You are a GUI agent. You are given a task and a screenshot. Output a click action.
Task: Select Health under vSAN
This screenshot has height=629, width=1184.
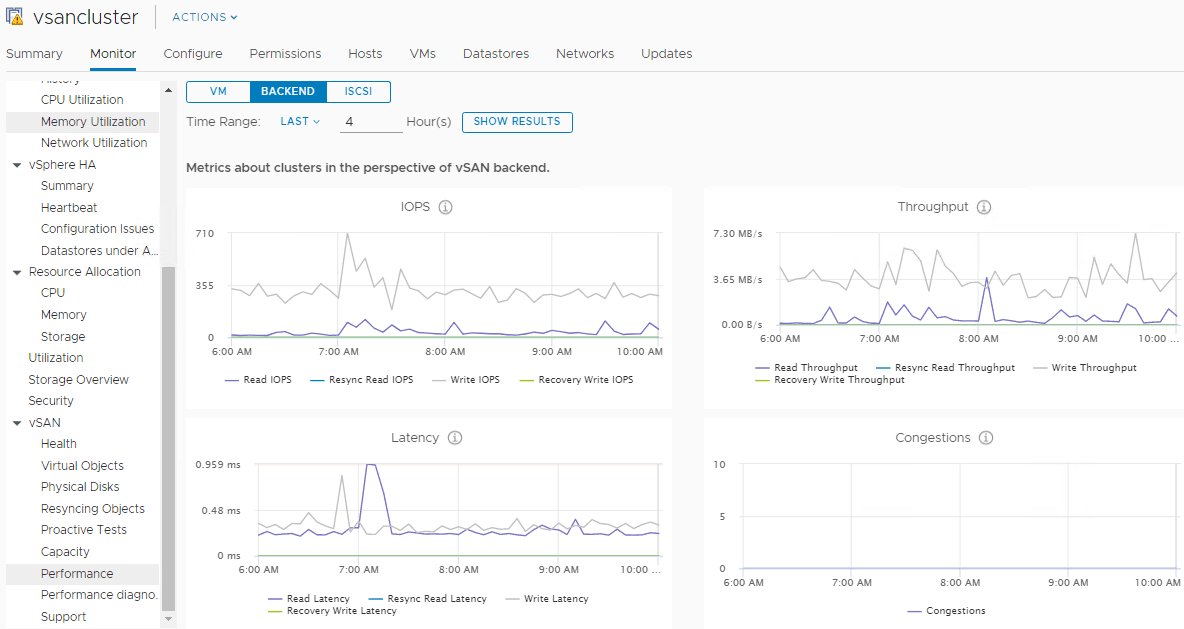pos(58,443)
